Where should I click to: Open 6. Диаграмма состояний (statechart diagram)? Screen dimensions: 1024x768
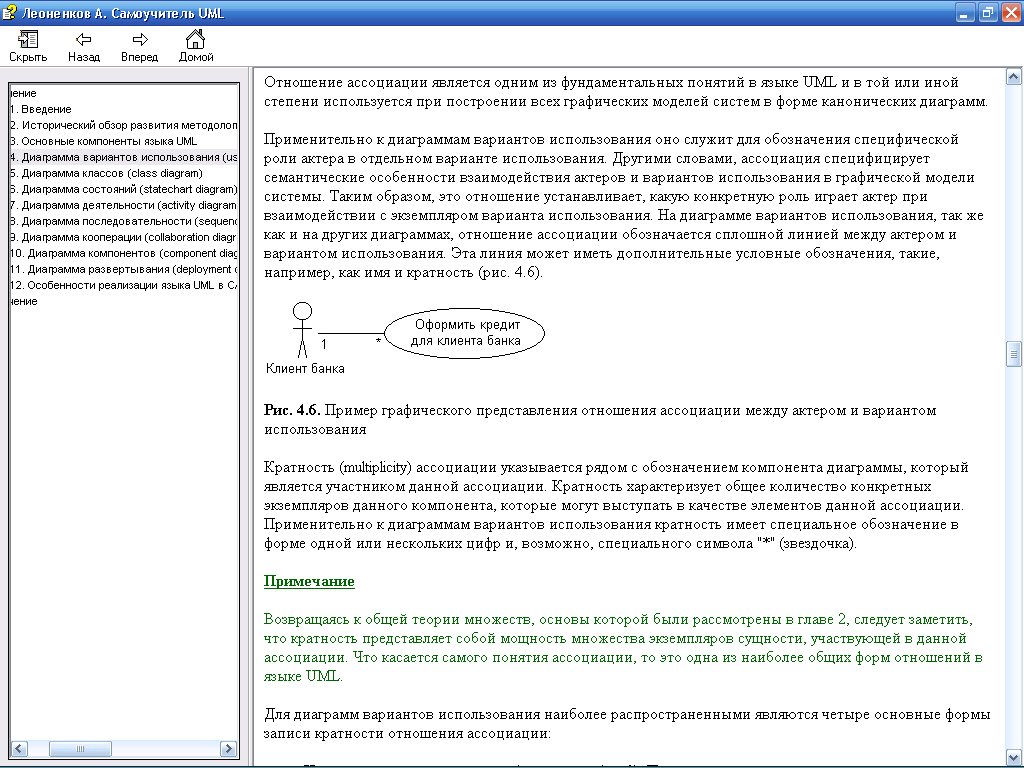[x=124, y=189]
